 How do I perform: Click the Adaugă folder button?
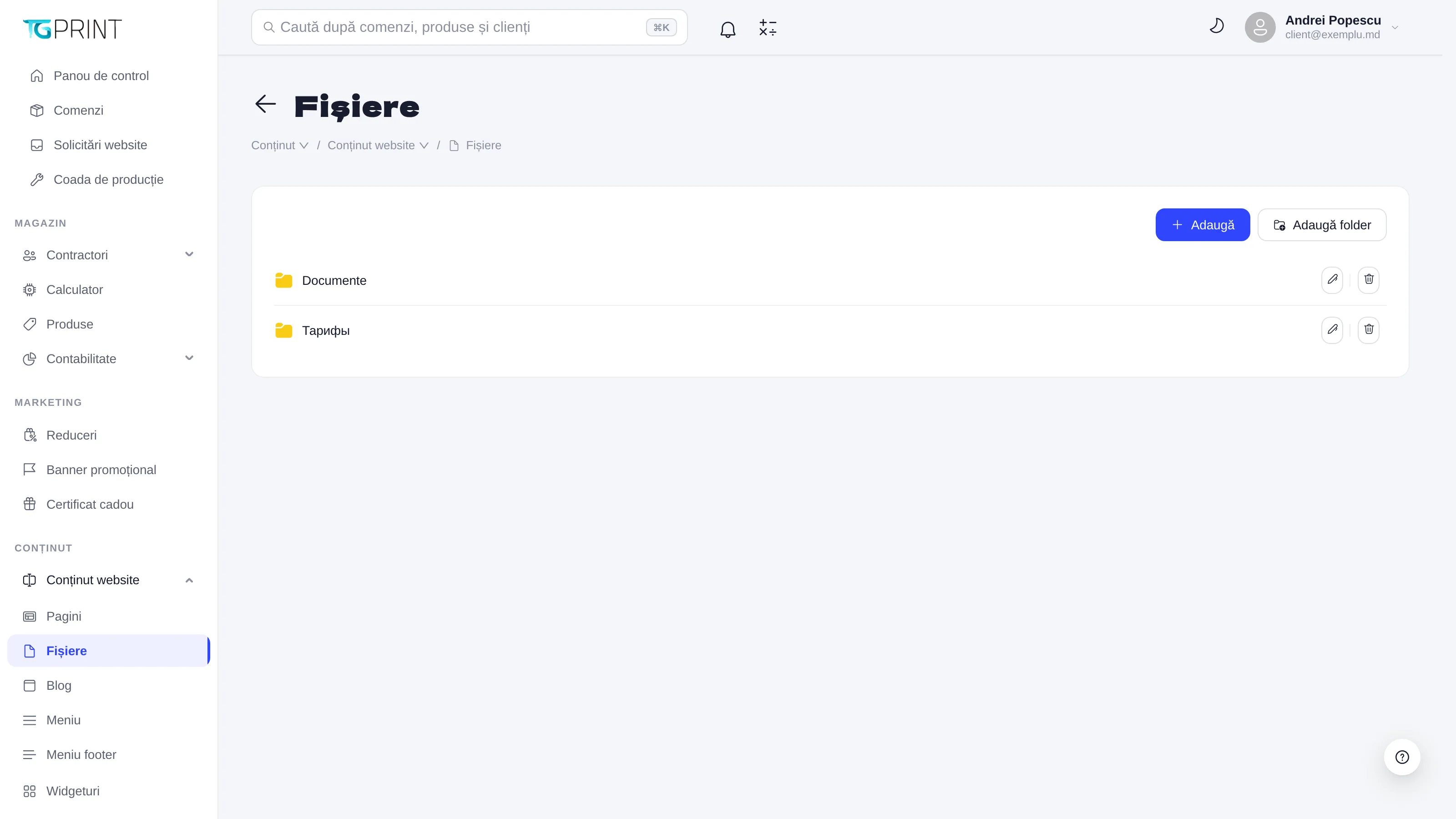pos(1321,225)
